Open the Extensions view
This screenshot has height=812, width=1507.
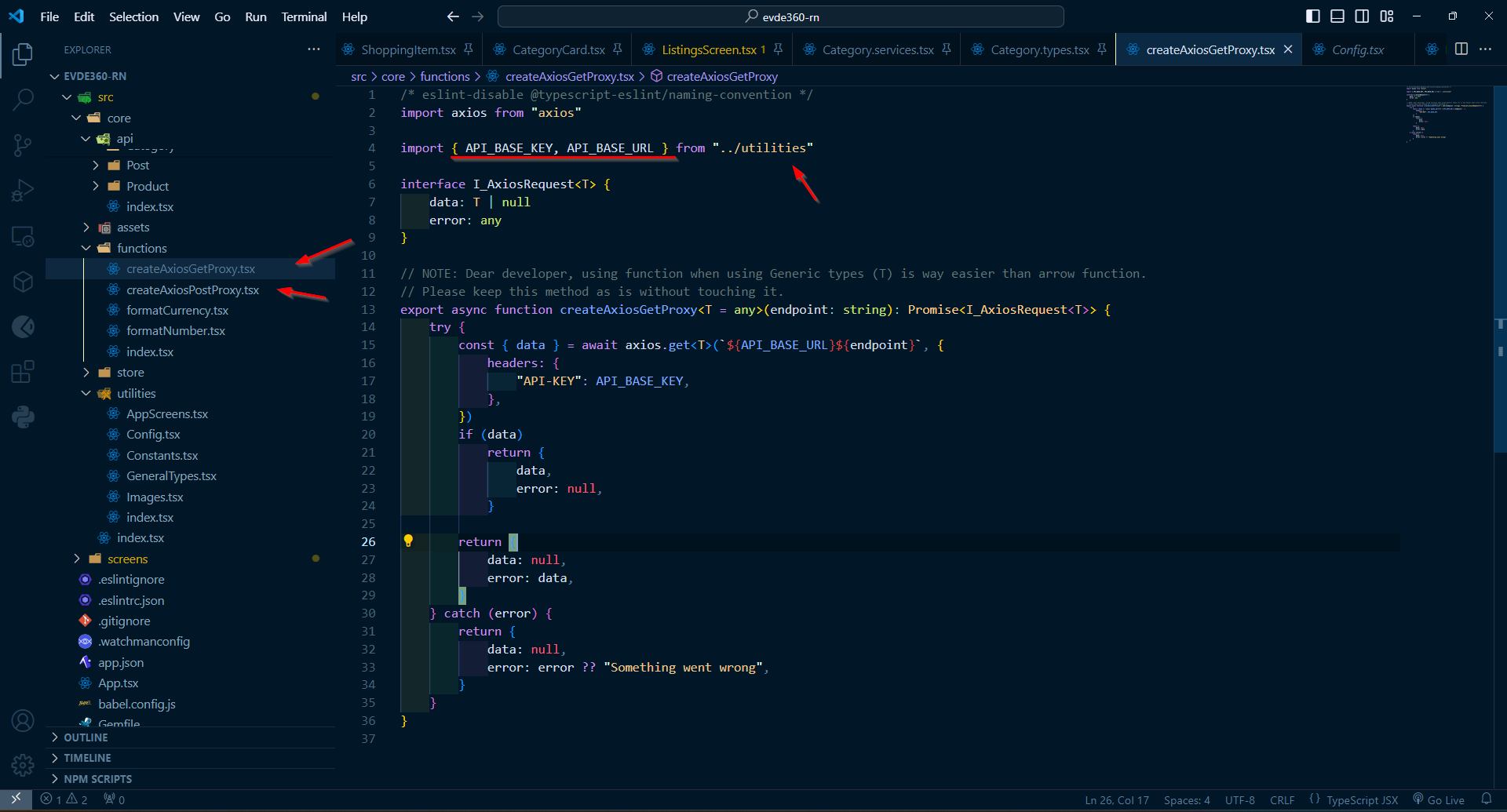click(23, 371)
